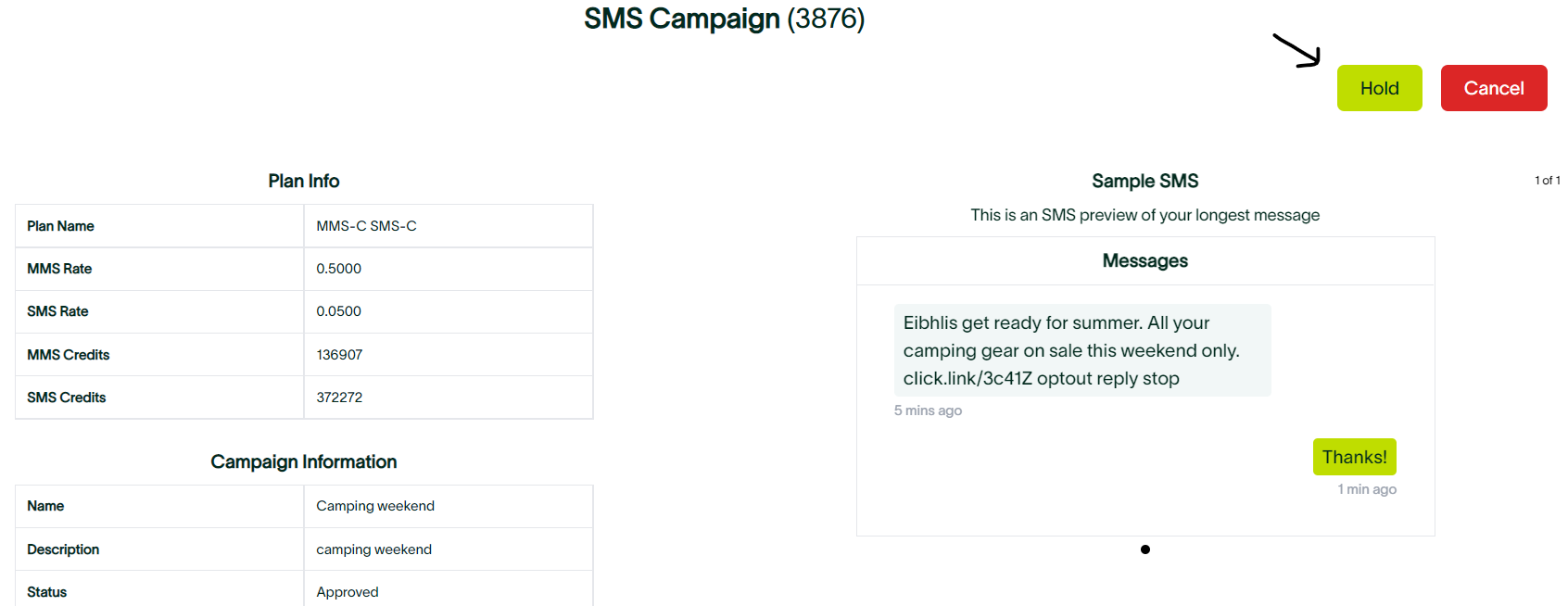Image resolution: width=1568 pixels, height=606 pixels.
Task: Click the hand-drawn arrow pointing at Hold
Action: [1297, 51]
